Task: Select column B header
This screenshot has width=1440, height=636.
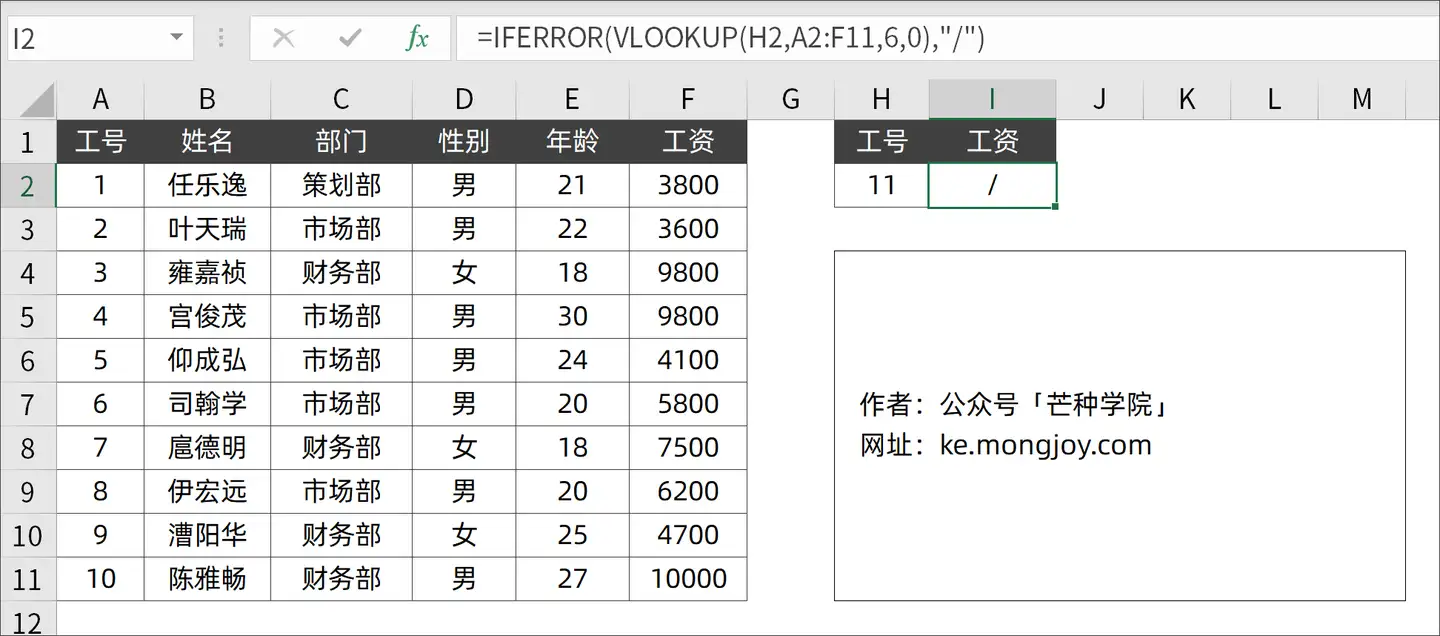Action: [x=207, y=99]
